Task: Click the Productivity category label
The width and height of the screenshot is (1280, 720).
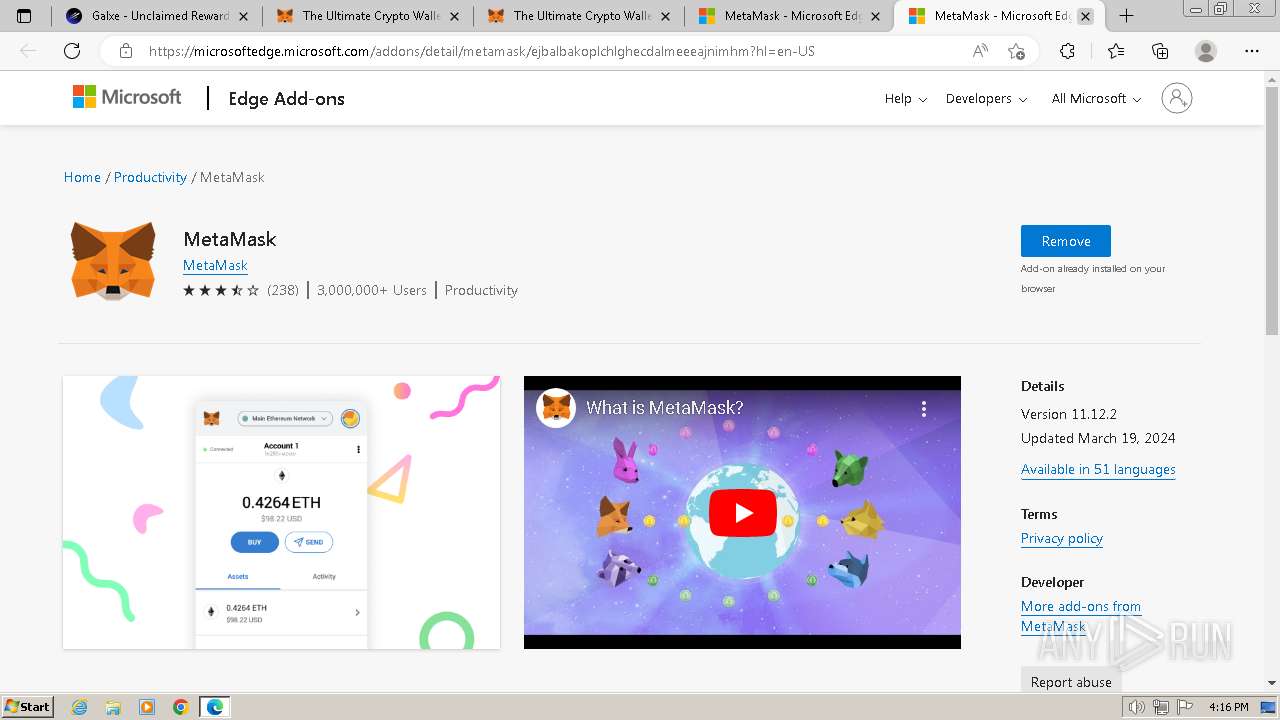Action: point(481,290)
